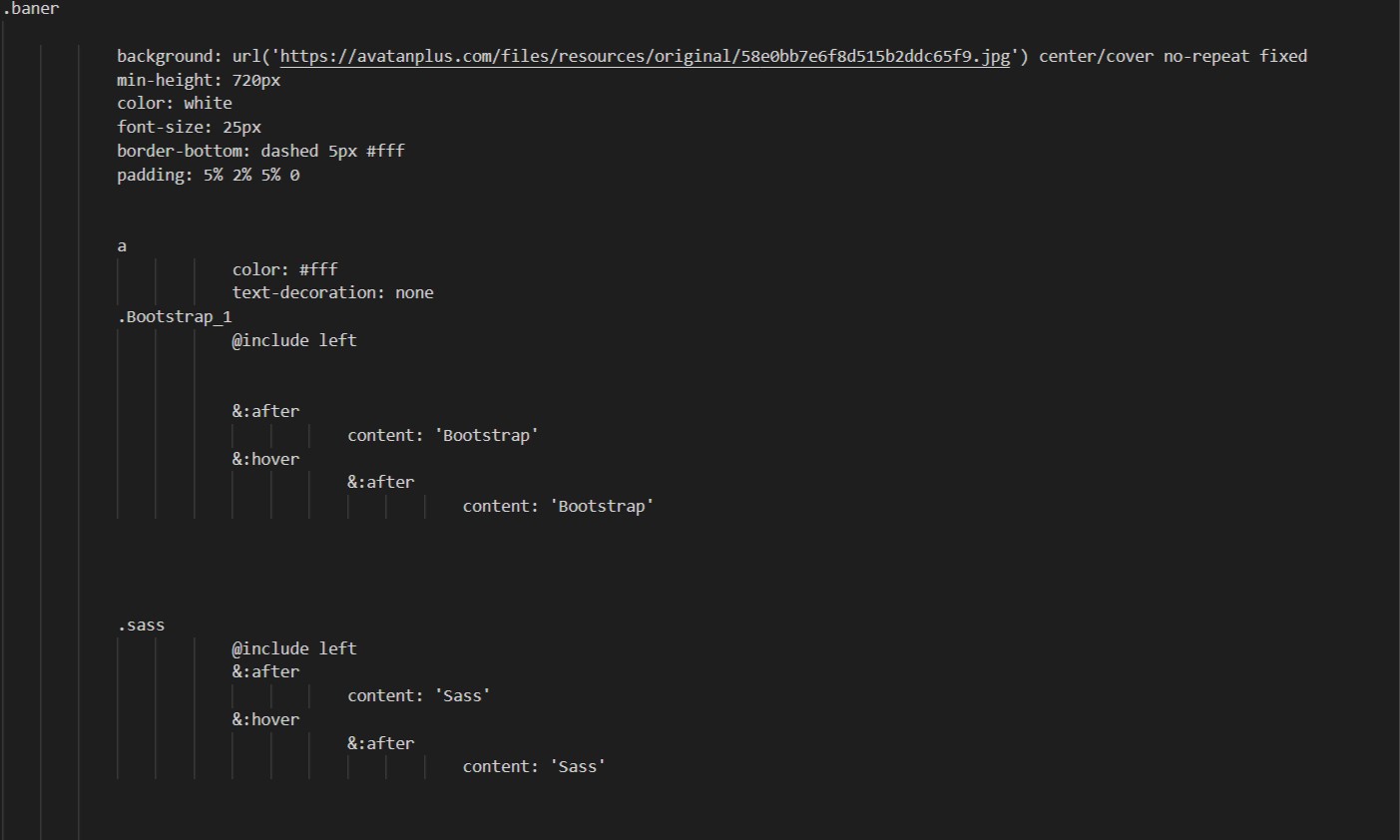Screen dimensions: 1400x840
Task: Click the .baner selector at the top
Action: coord(31,9)
